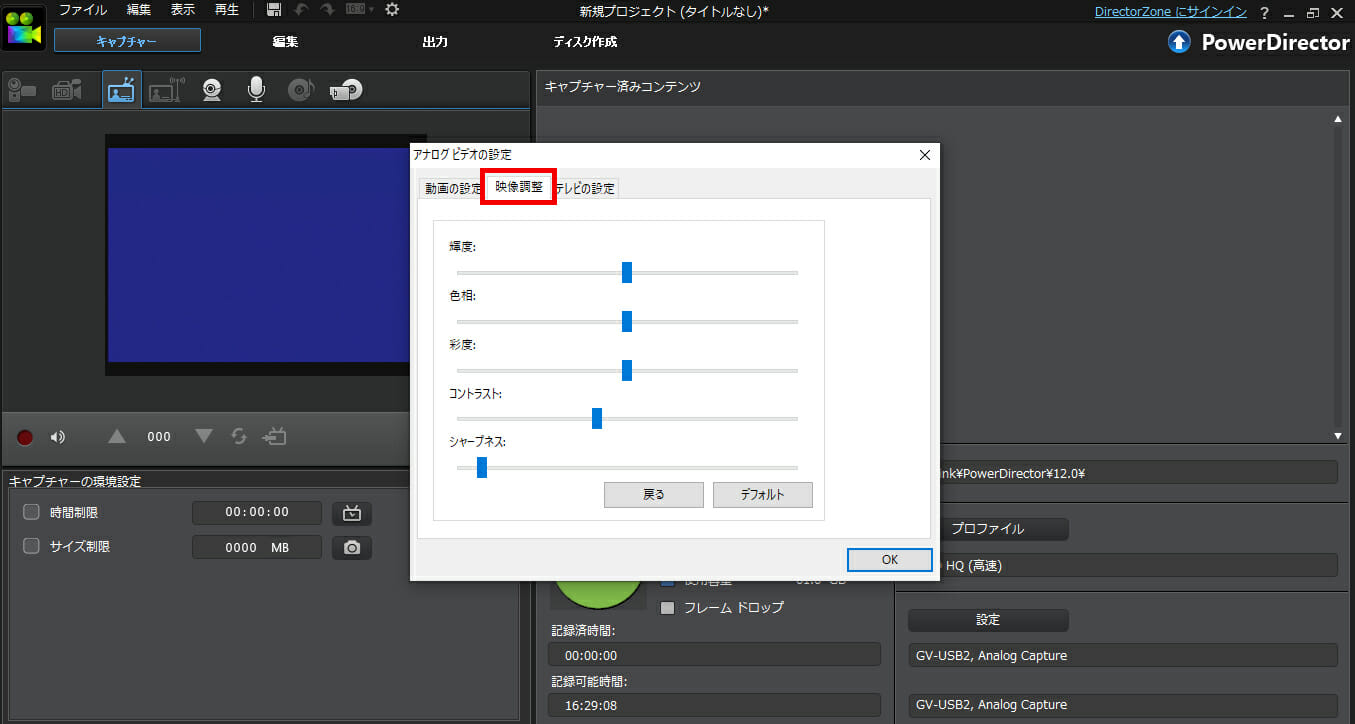Image resolution: width=1355 pixels, height=724 pixels.
Task: Click the circular arrows refresh icon
Action: coord(238,436)
